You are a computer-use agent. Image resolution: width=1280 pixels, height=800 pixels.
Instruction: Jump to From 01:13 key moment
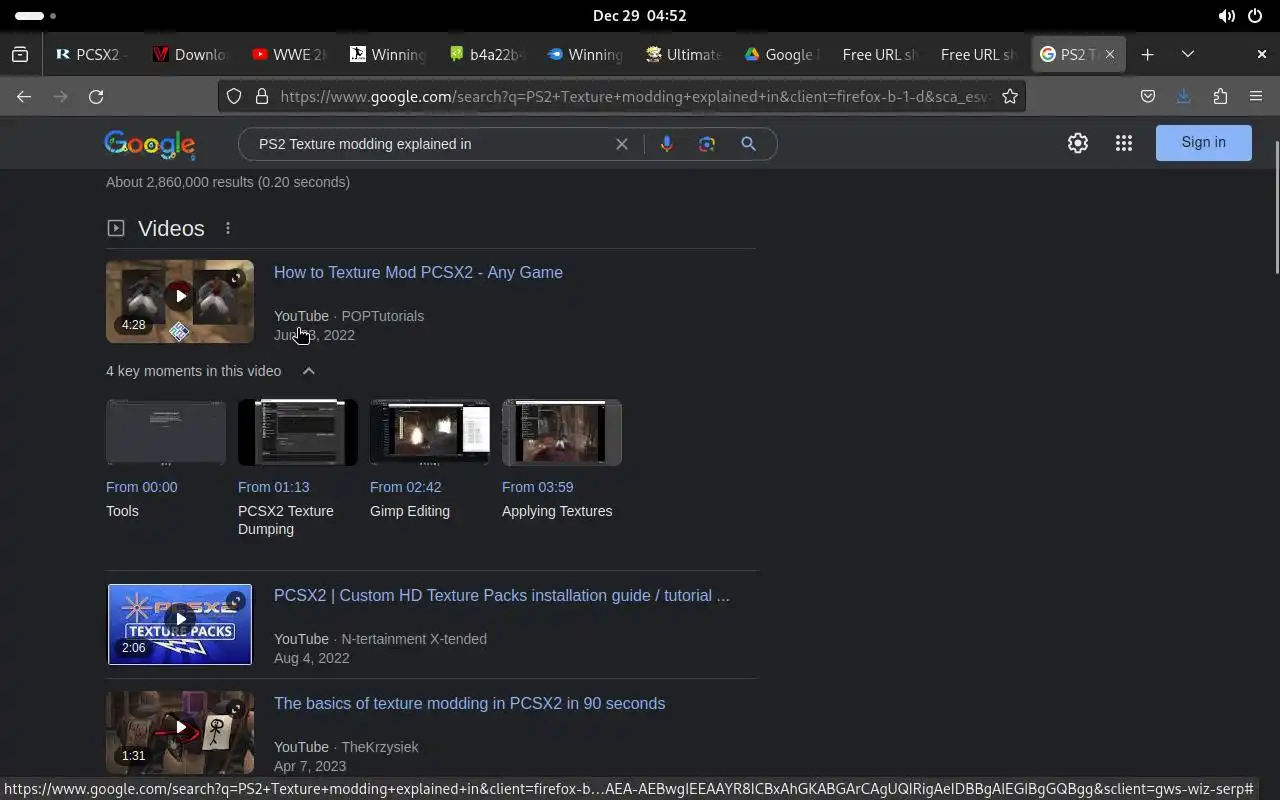pyautogui.click(x=273, y=487)
